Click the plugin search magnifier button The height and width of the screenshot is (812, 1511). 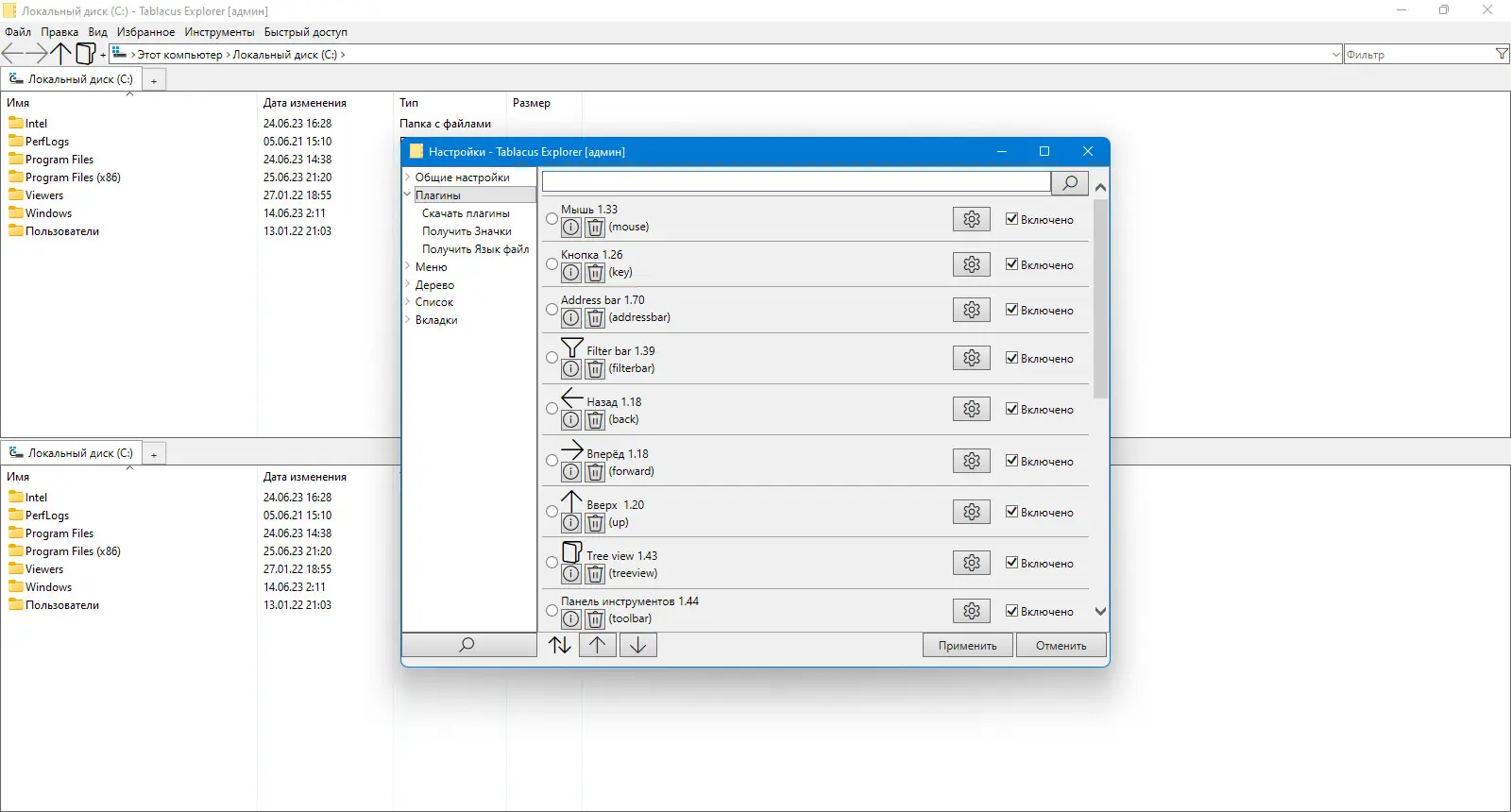pos(1070,182)
